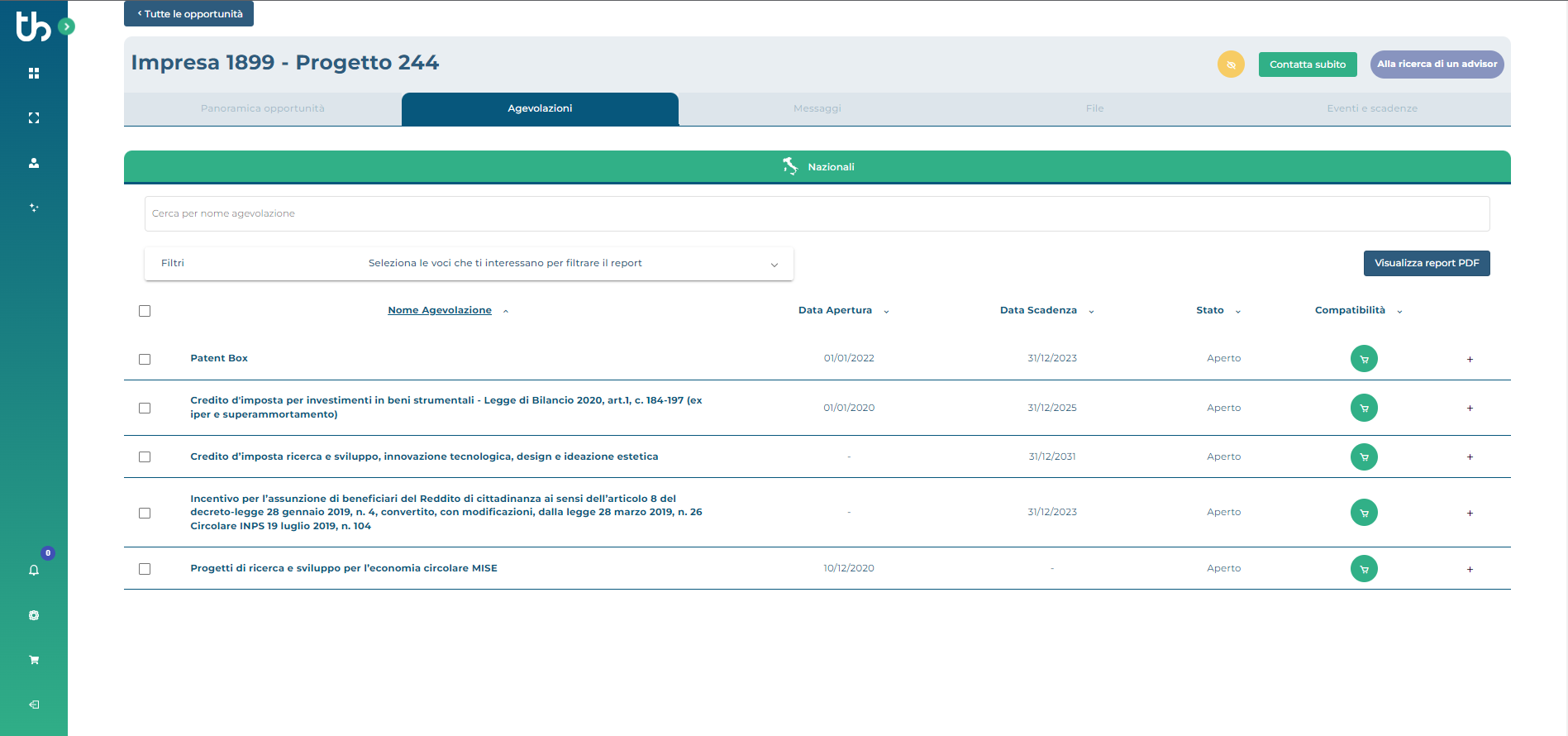Click the fullscreen frame icon in the sidebar

point(34,118)
